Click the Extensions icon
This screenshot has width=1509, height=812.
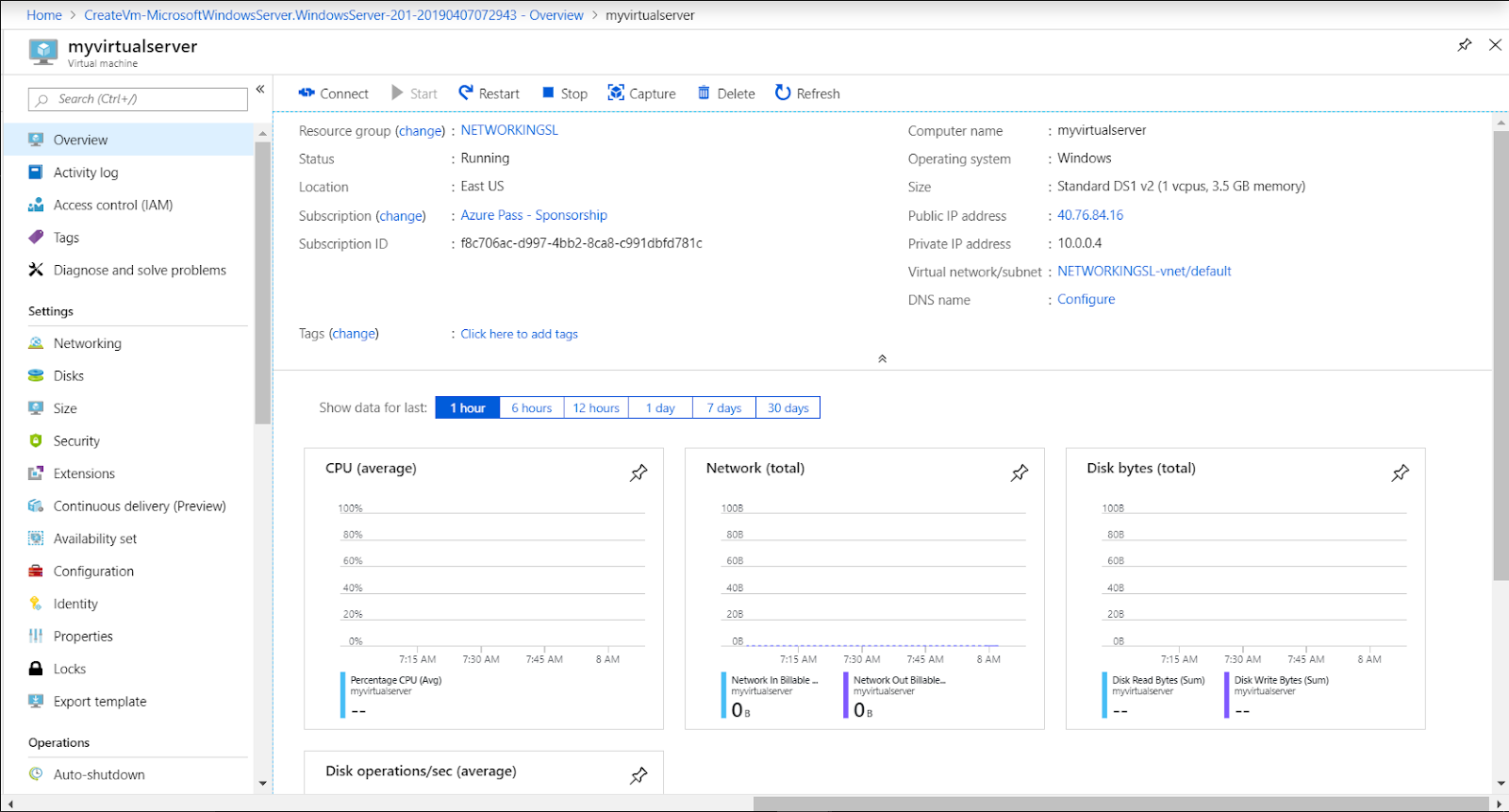(36, 473)
